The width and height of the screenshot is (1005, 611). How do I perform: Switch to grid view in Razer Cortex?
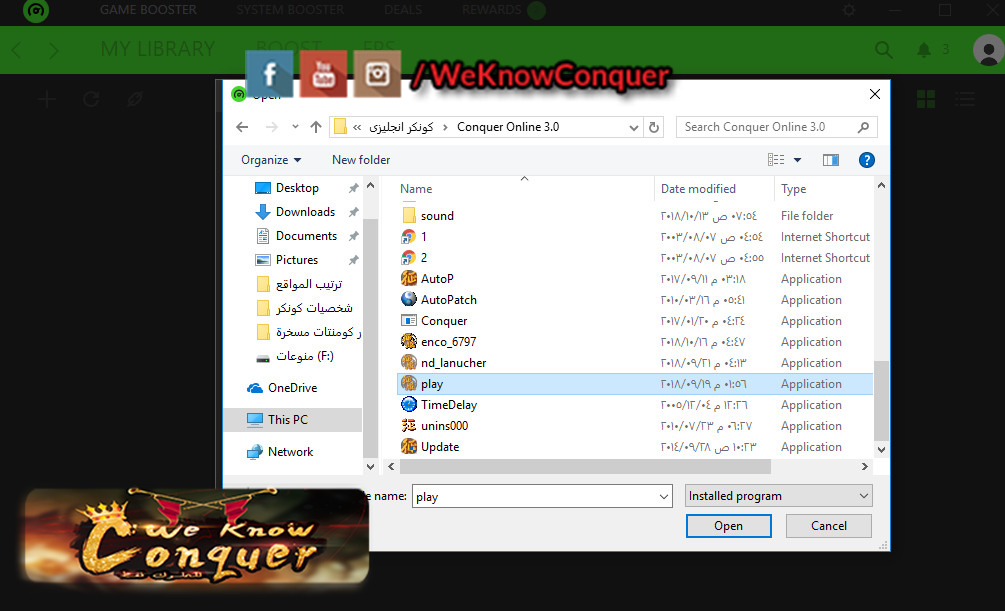click(926, 99)
